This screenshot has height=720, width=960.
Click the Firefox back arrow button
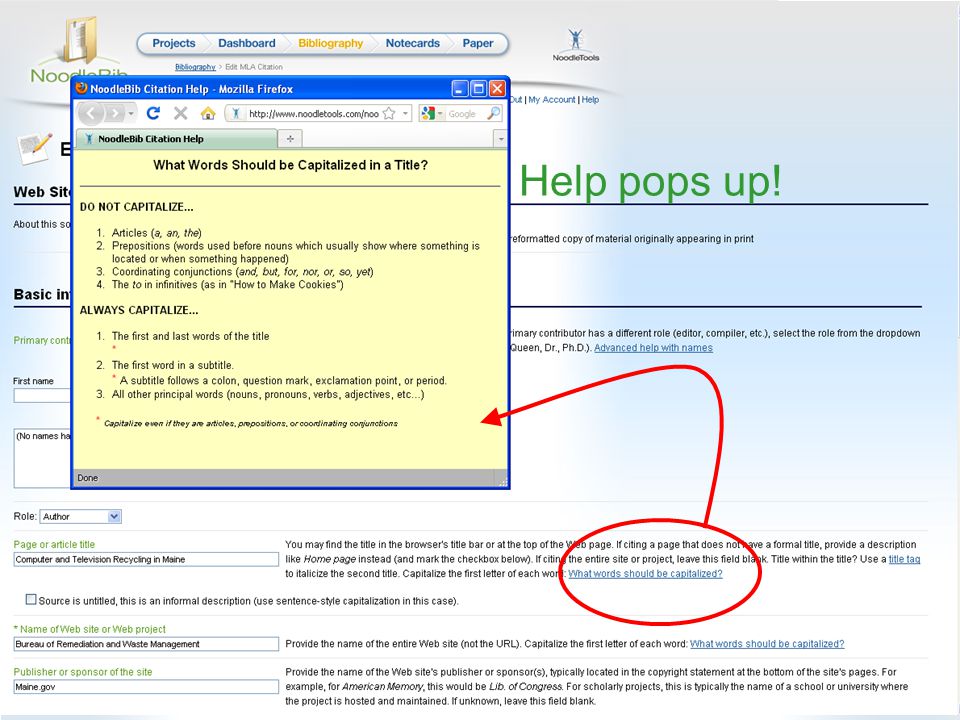pyautogui.click(x=91, y=113)
